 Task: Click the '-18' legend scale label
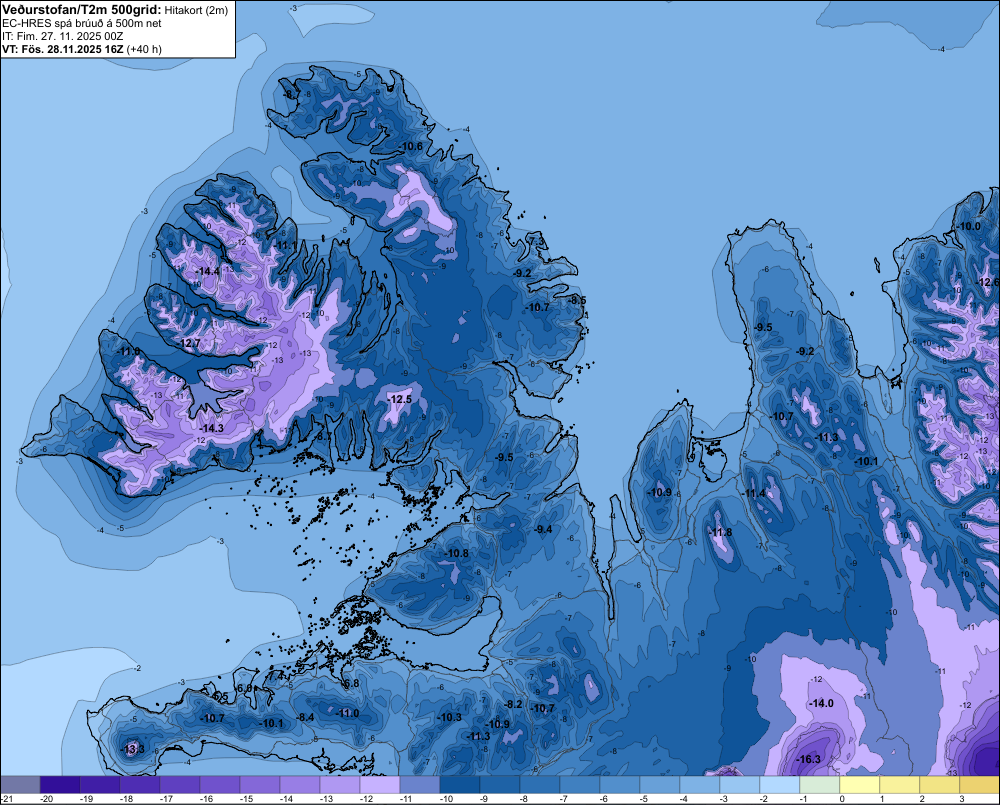(126, 799)
